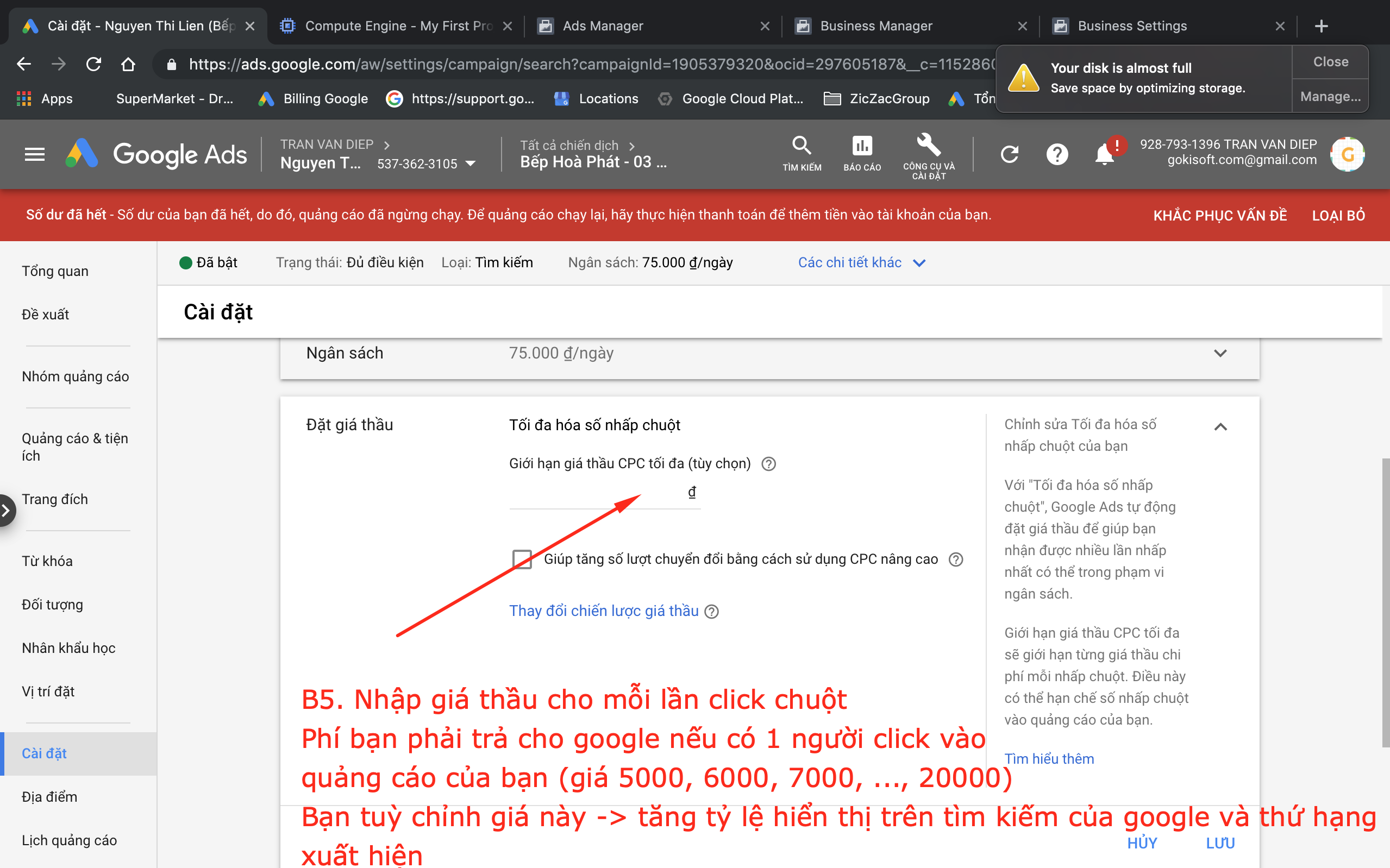Open Đối tượng in the sidebar
Viewport: 1390px width, 868px height.
pos(52,605)
